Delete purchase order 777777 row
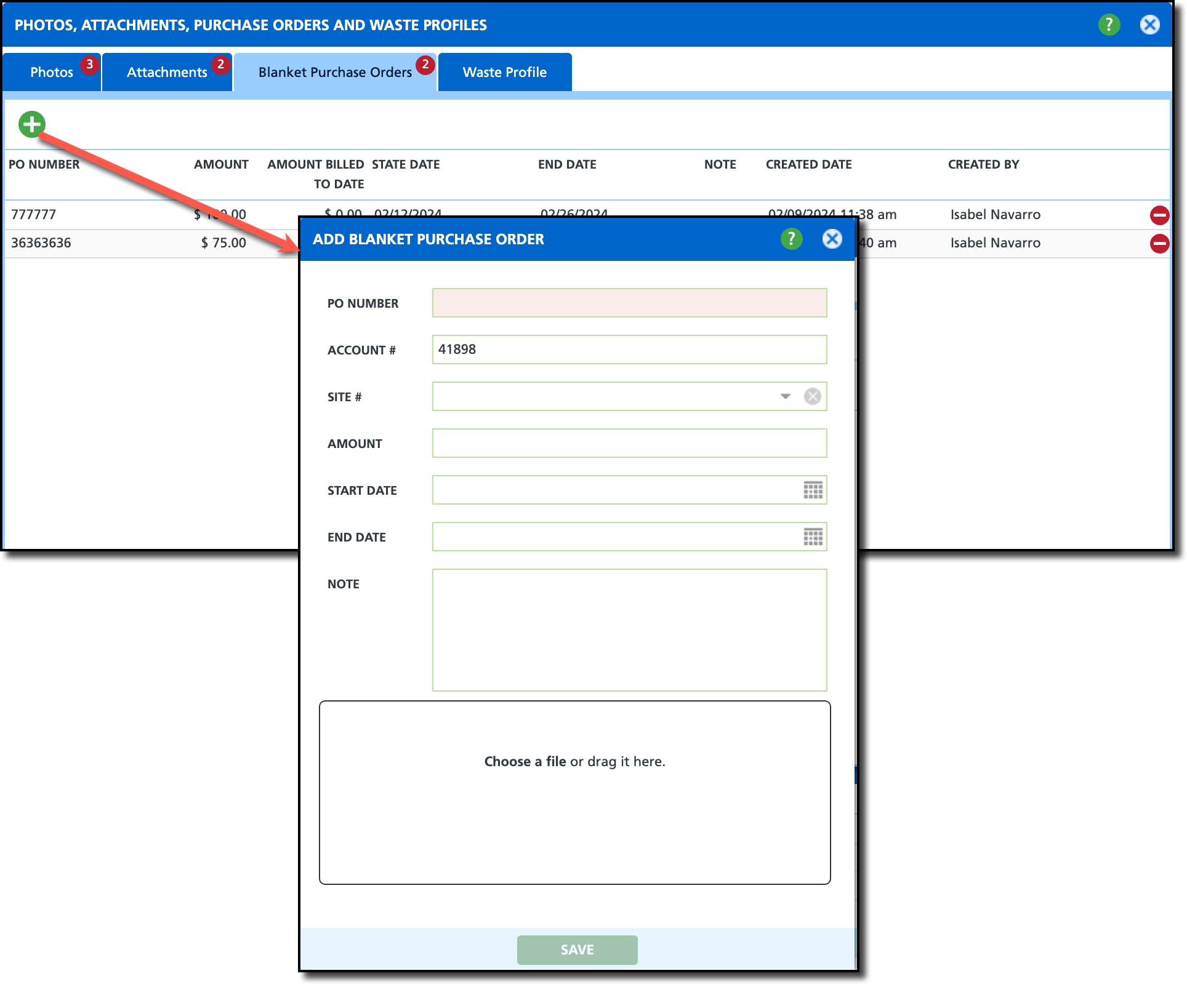 pyautogui.click(x=1159, y=215)
